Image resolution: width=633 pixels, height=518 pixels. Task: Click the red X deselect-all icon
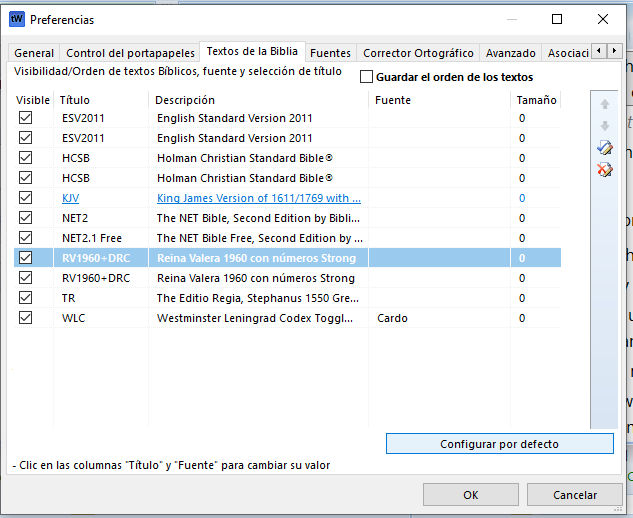604,170
